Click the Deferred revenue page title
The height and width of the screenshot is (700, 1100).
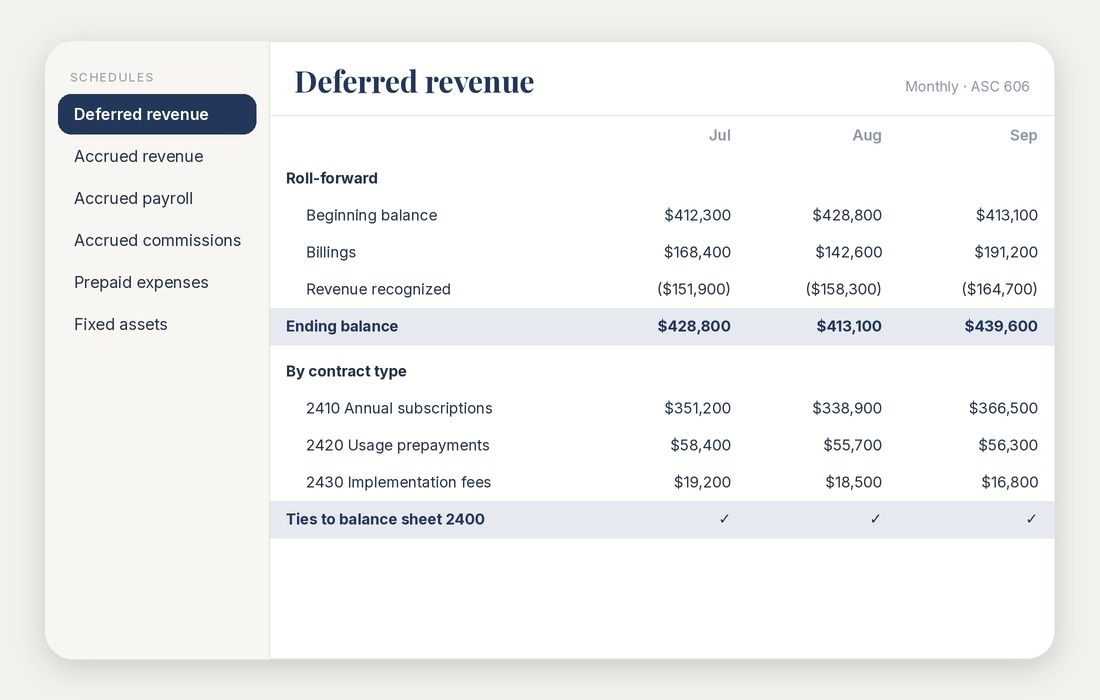[x=414, y=81]
